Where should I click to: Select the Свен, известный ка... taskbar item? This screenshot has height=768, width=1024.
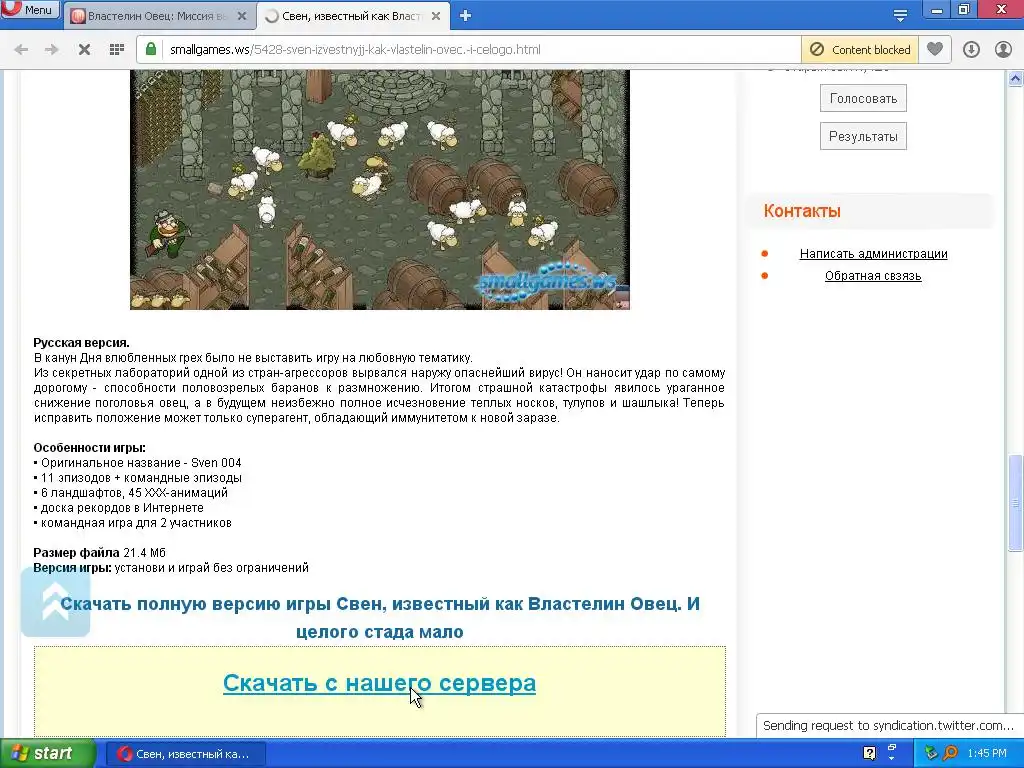185,754
